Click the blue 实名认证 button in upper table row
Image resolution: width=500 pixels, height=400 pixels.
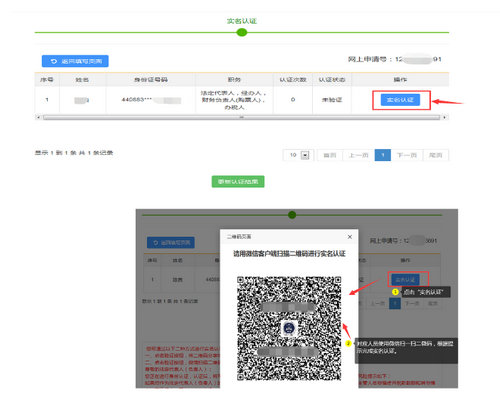(x=400, y=100)
